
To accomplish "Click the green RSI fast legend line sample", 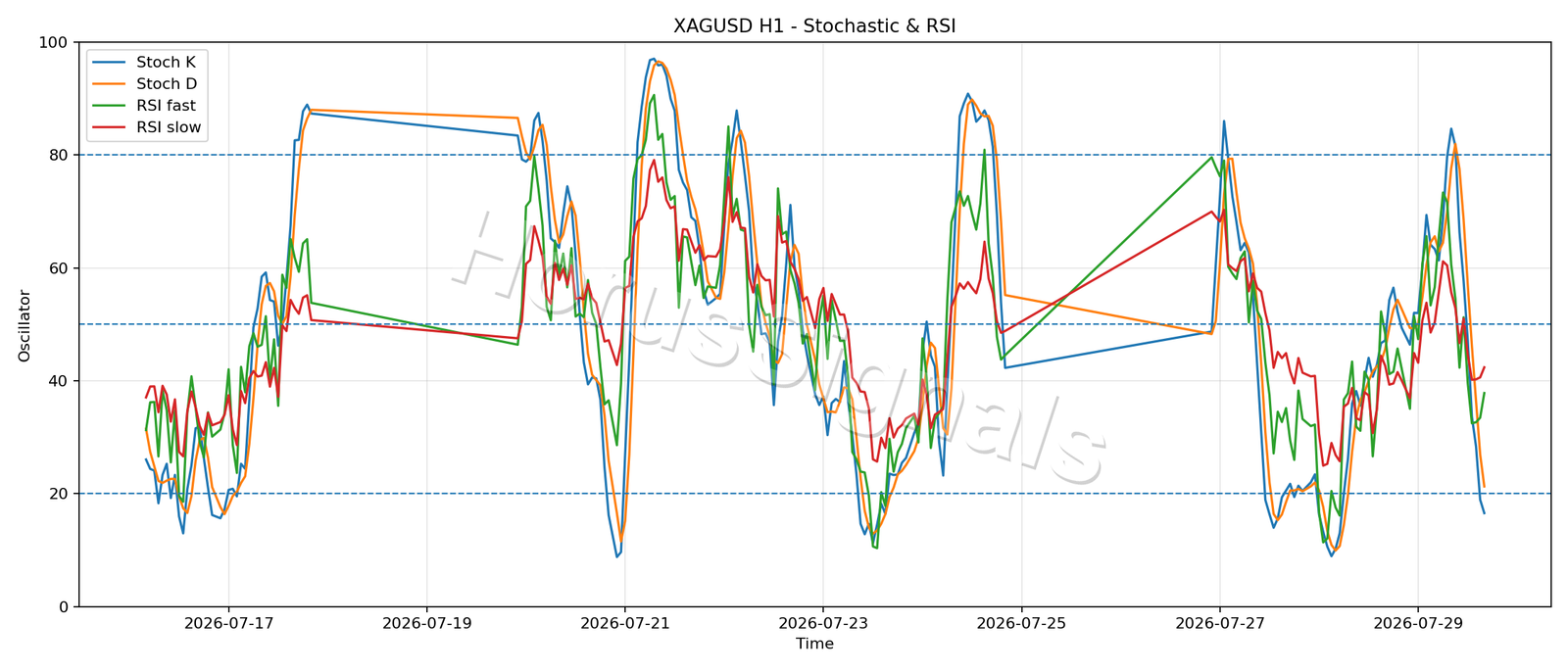I will click(x=107, y=106).
